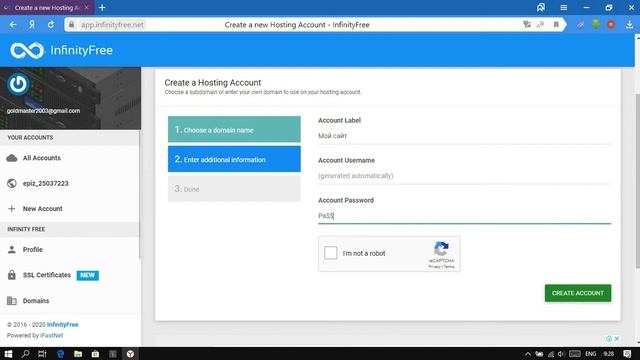The image size is (640, 360).
Task: Launch Edge from the taskbar
Action: coord(60,354)
